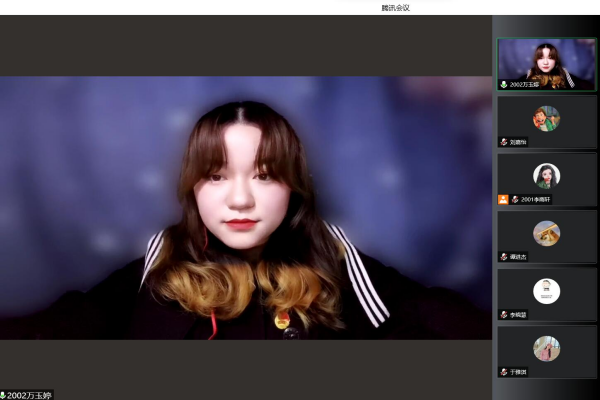Click the muted mic icon on the dog-avatar tile

[x=504, y=257]
